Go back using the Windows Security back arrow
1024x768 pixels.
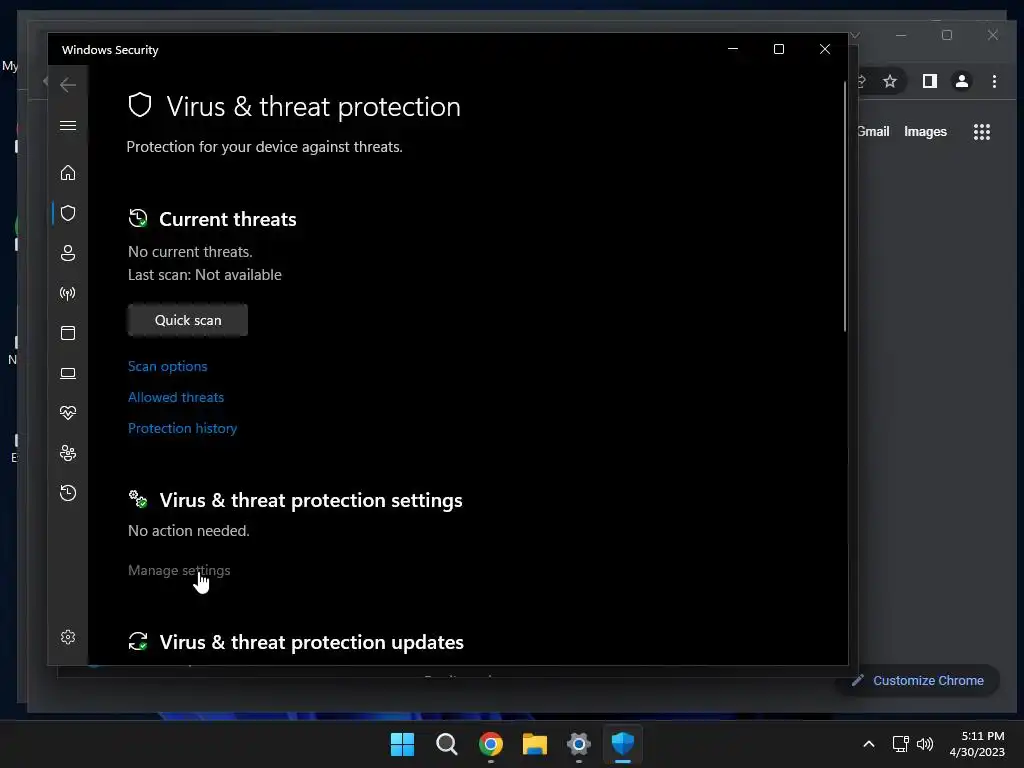tap(68, 85)
